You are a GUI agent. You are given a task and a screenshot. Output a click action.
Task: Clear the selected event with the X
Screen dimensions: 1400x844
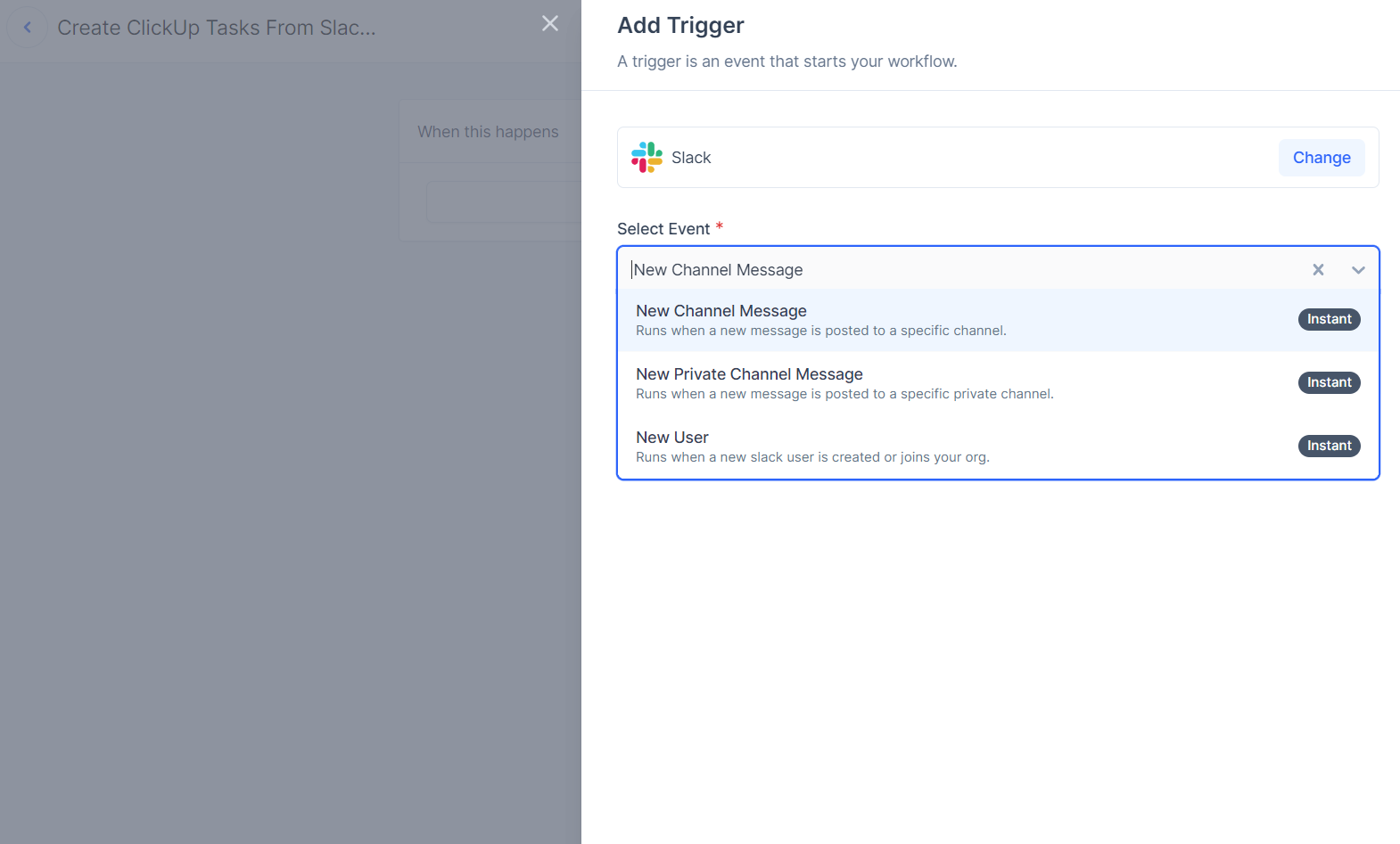[1318, 270]
